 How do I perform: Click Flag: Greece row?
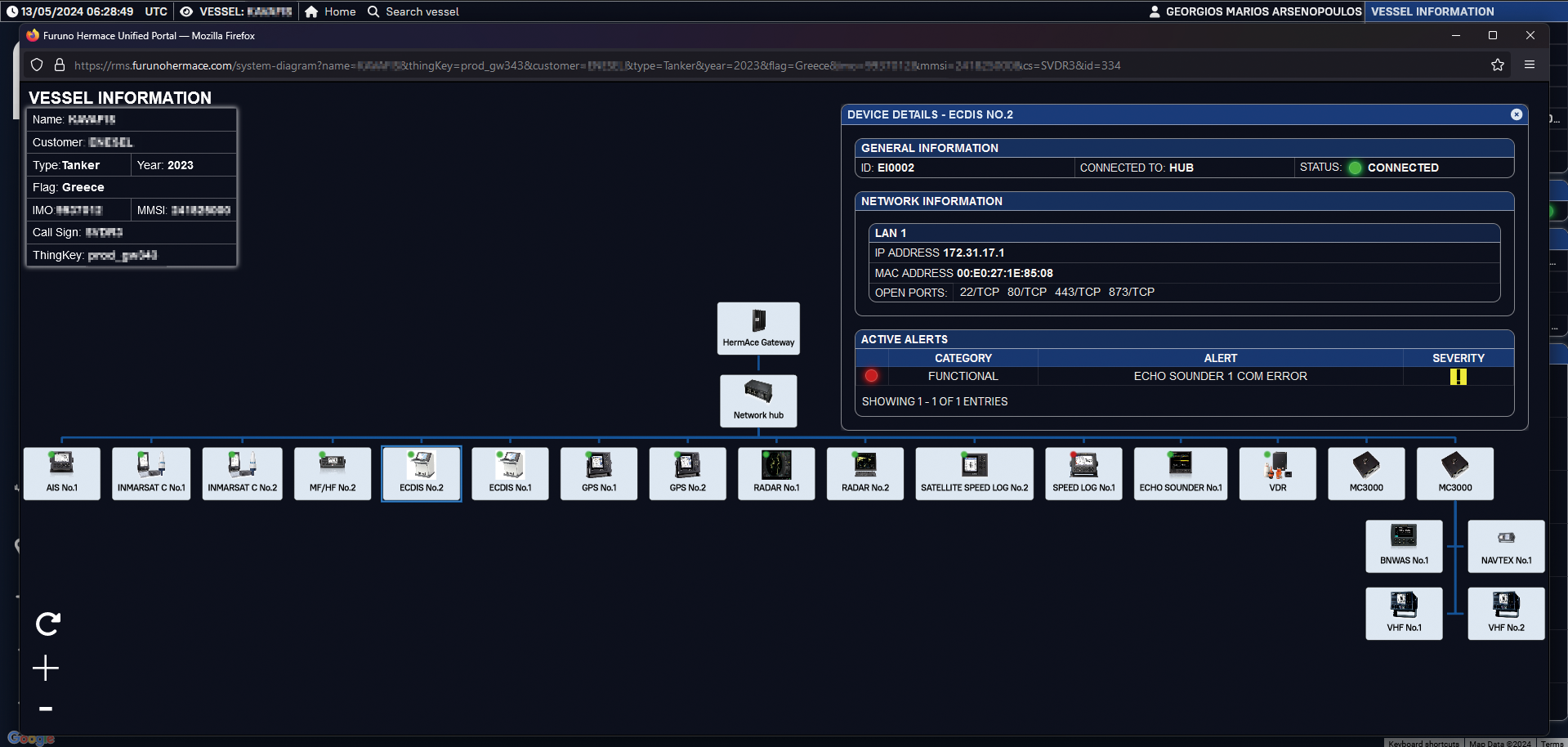pos(131,187)
